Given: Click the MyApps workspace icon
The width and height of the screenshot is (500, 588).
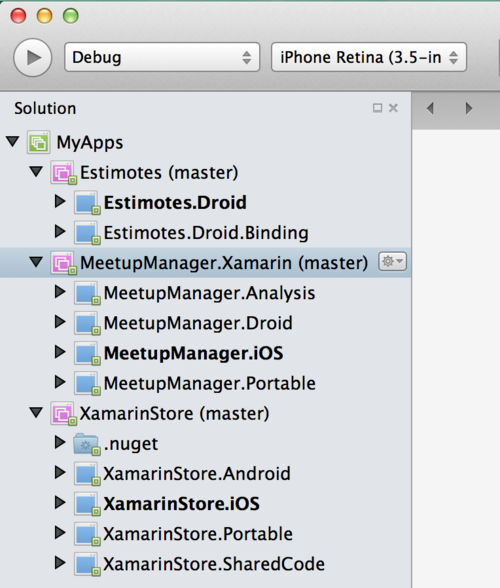Looking at the screenshot, I should pyautogui.click(x=38, y=142).
